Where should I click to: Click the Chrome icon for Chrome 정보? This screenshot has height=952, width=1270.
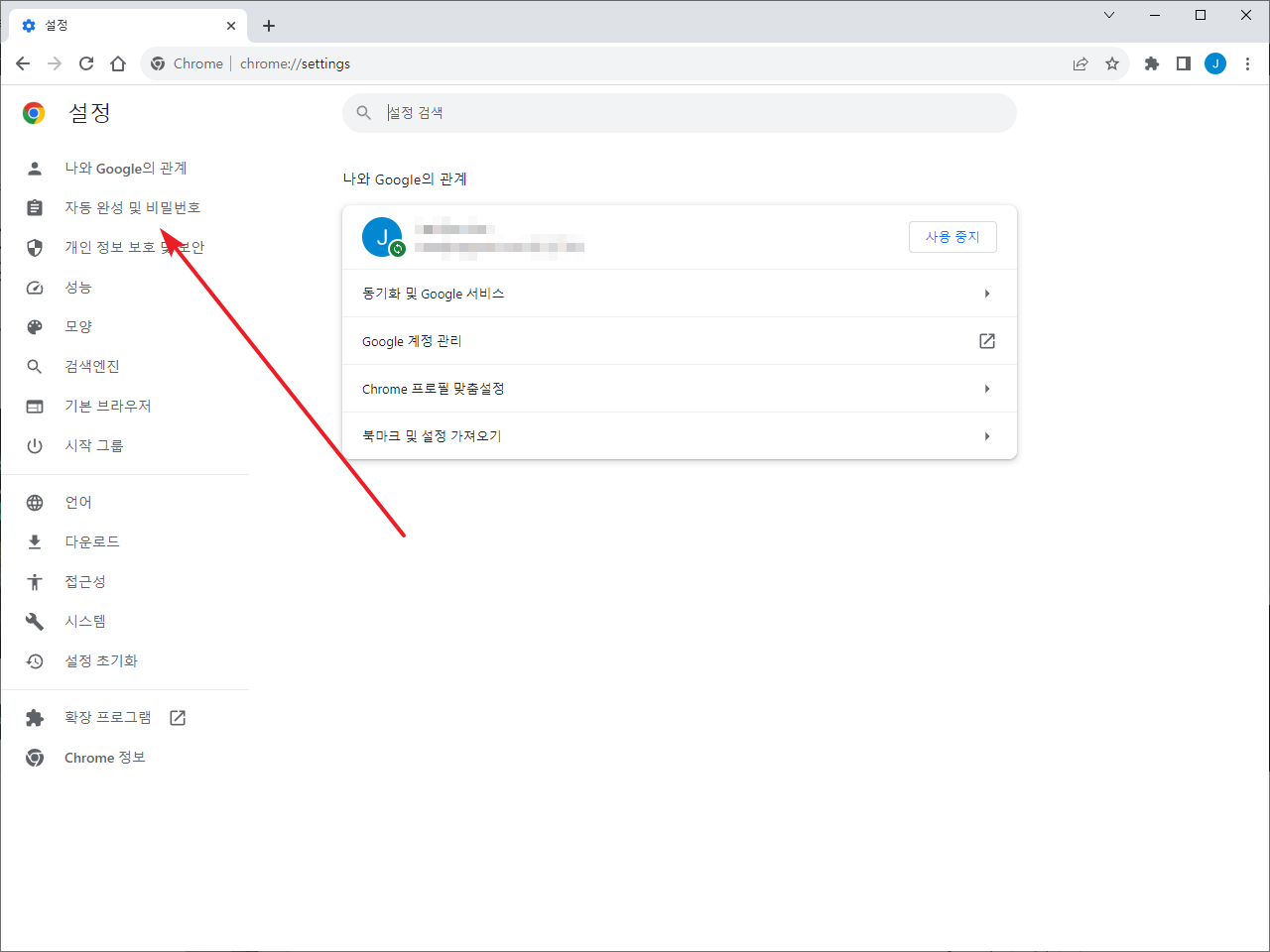35,758
